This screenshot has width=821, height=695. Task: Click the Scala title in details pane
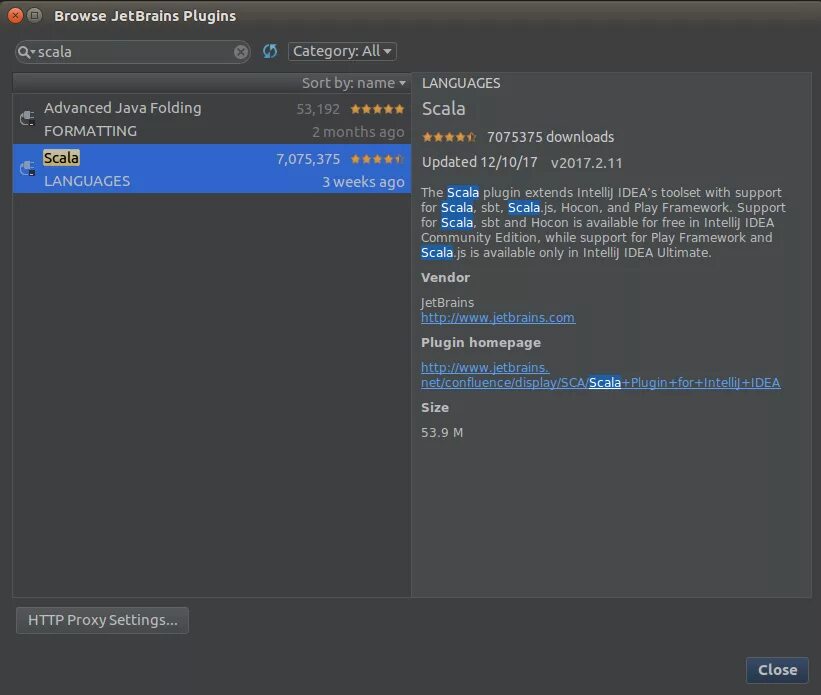click(443, 108)
